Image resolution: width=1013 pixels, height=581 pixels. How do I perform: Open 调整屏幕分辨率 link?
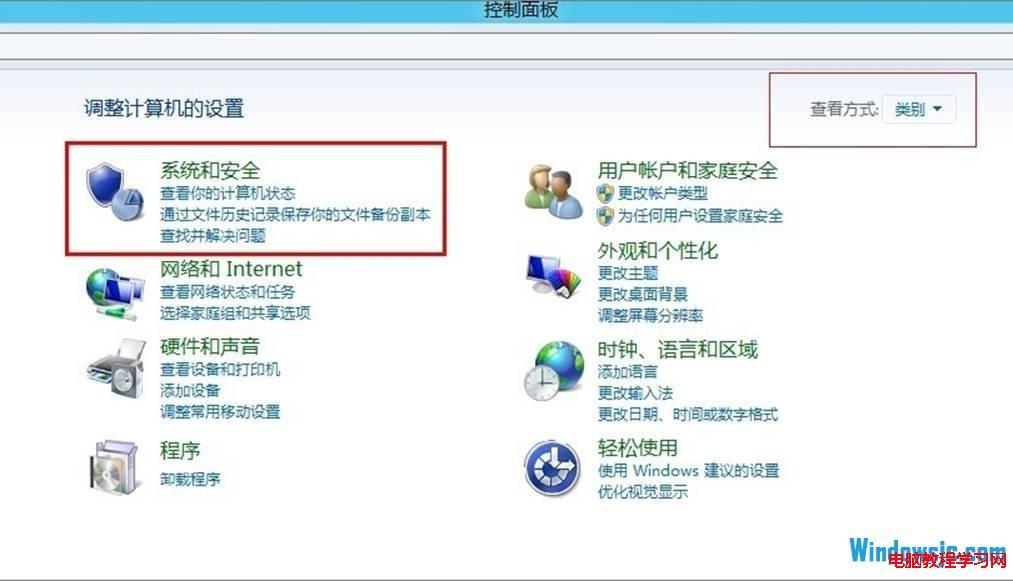click(x=650, y=316)
